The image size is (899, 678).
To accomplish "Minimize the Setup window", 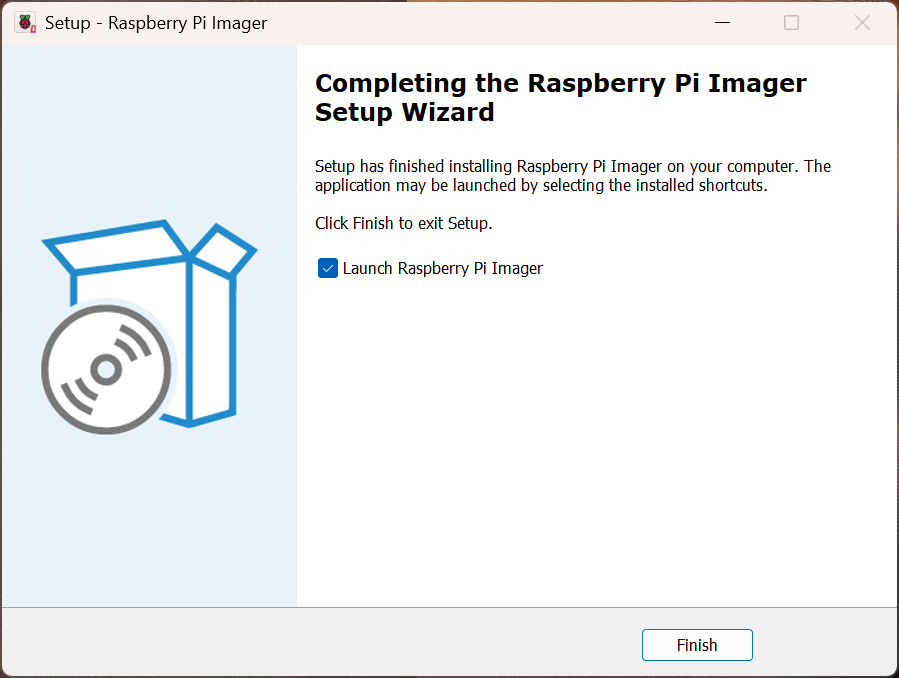I will 720,23.
